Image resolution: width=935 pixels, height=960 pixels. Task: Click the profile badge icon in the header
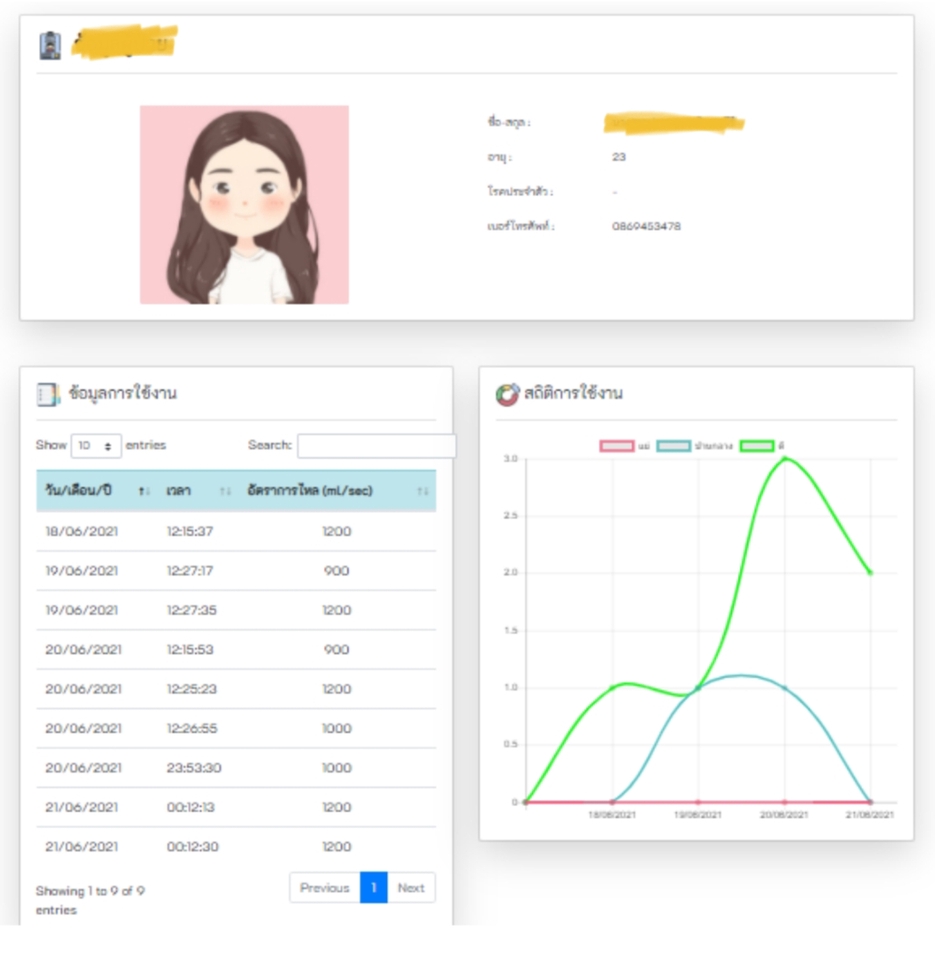pos(50,45)
